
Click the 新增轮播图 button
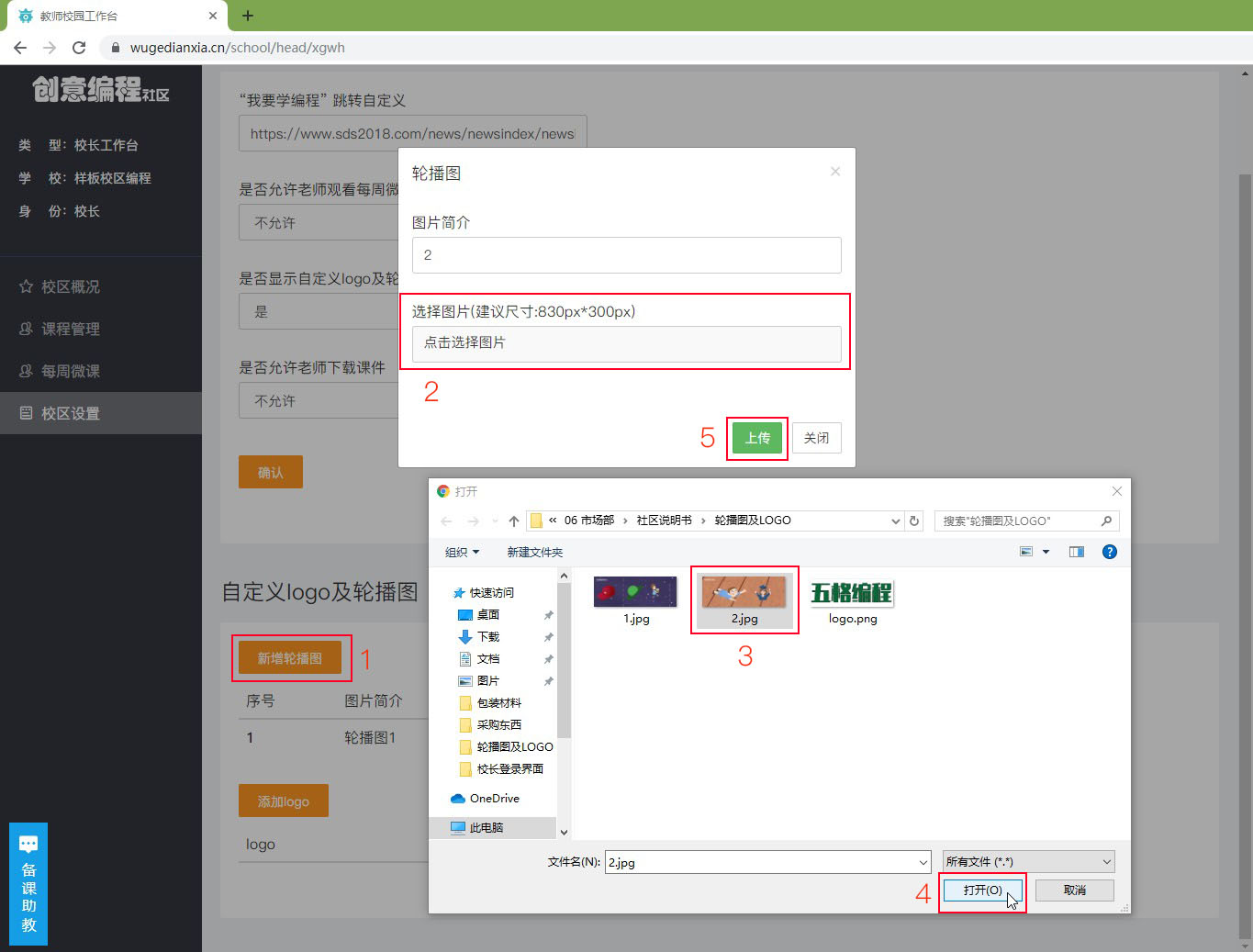pos(290,658)
